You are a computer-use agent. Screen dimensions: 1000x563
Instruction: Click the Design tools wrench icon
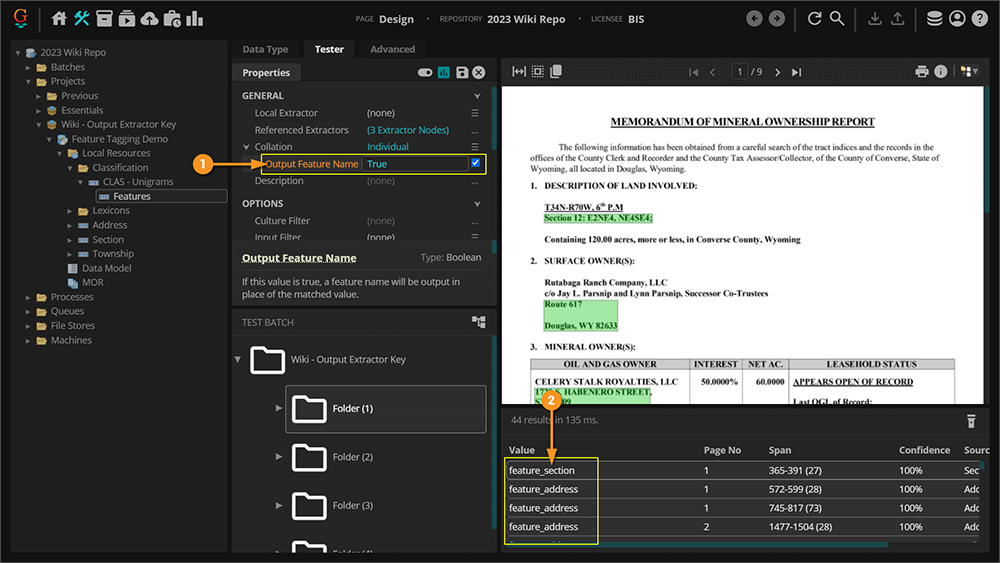coord(82,18)
